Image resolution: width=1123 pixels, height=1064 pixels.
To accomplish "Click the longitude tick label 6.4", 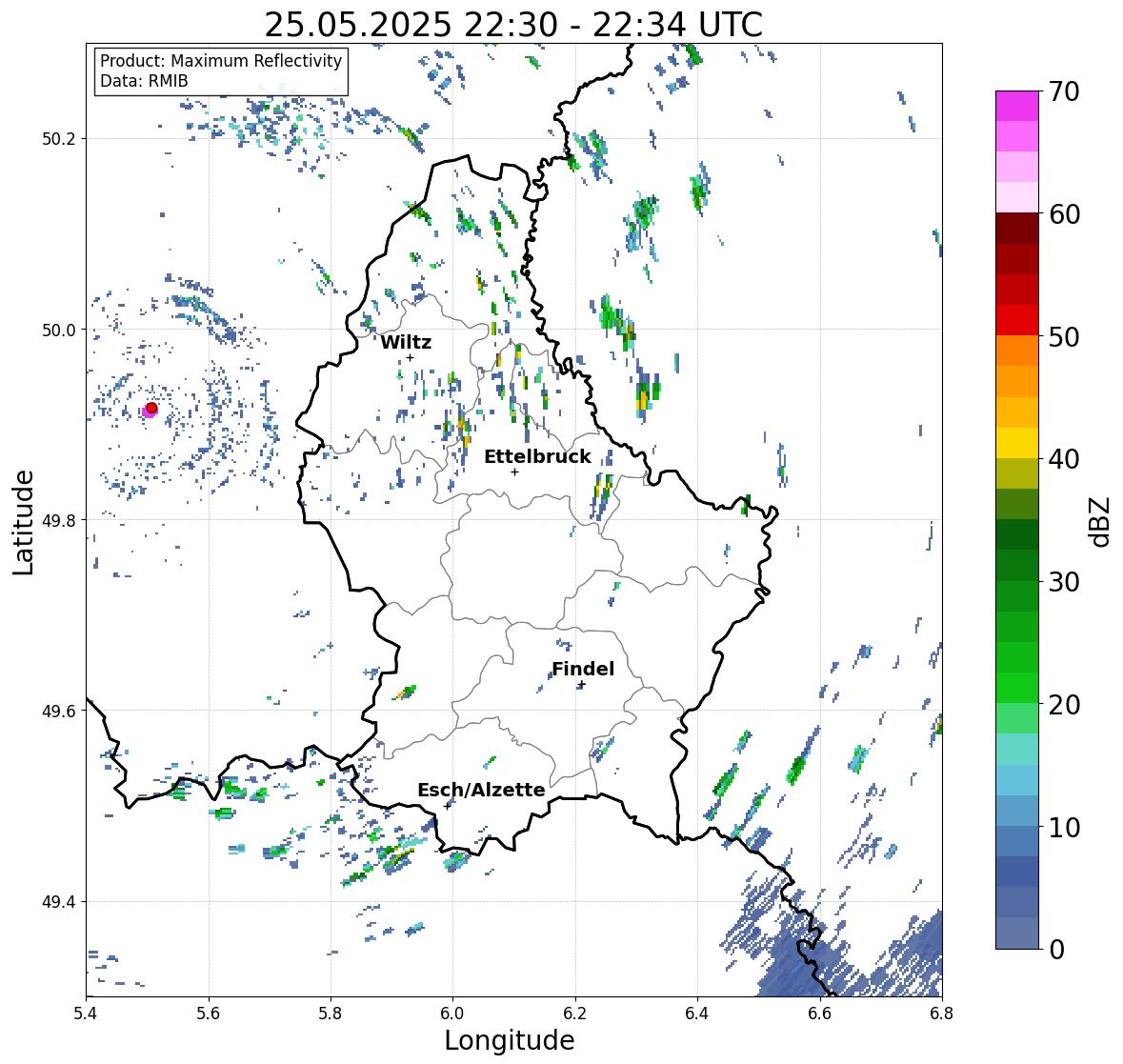I will (697, 1013).
